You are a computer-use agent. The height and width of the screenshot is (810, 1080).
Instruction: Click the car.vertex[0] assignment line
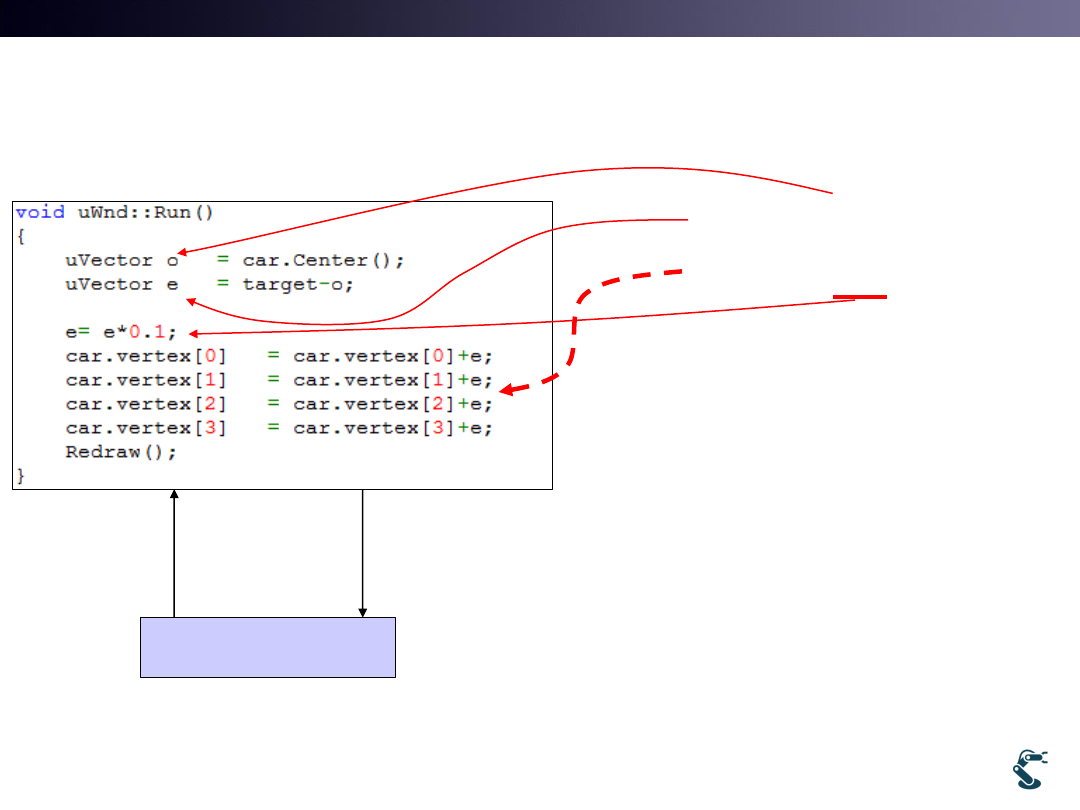(280, 356)
